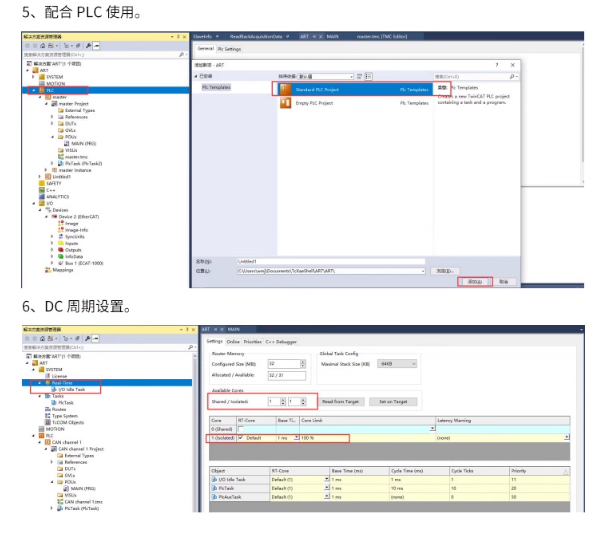Click the I/O Idle Task icon in the object table
The width and height of the screenshot is (602, 534).
coord(215,479)
